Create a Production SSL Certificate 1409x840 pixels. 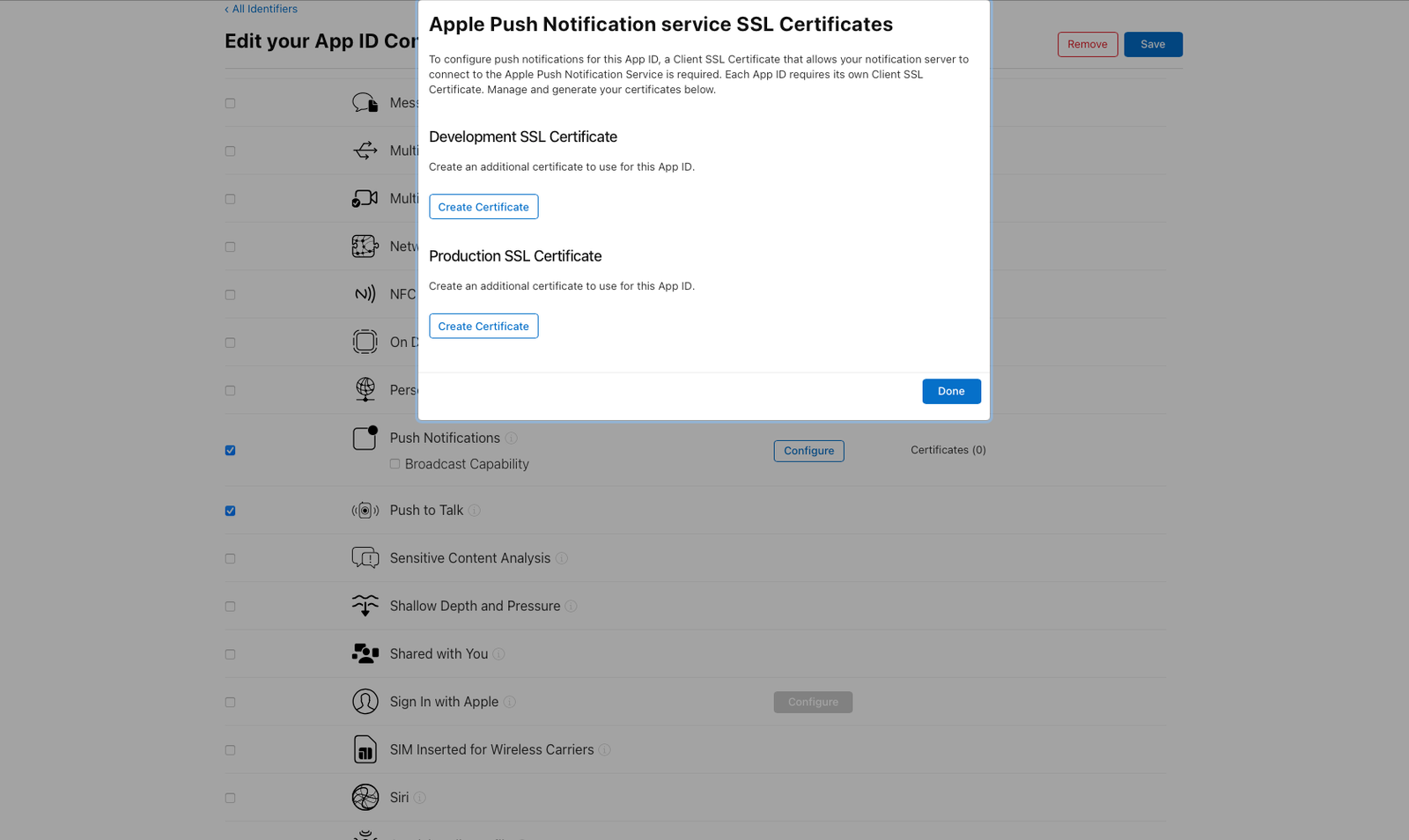coord(483,327)
